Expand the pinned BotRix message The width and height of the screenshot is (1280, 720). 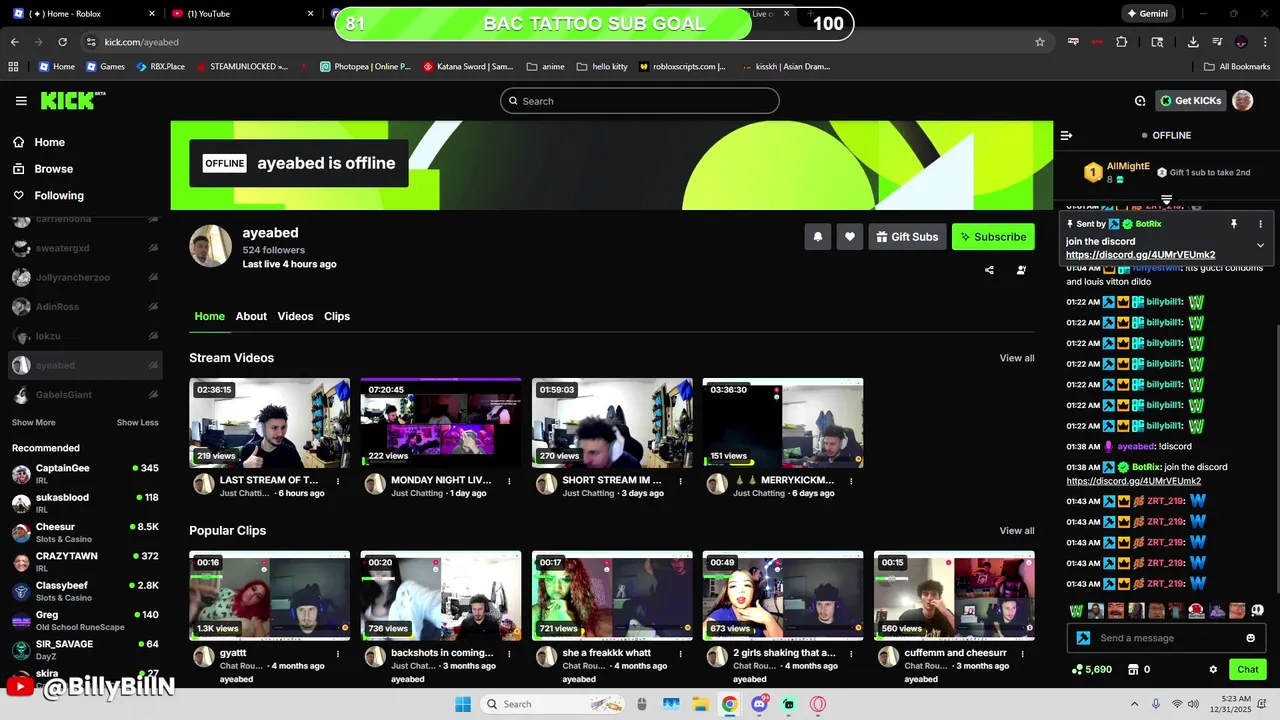(x=1260, y=245)
